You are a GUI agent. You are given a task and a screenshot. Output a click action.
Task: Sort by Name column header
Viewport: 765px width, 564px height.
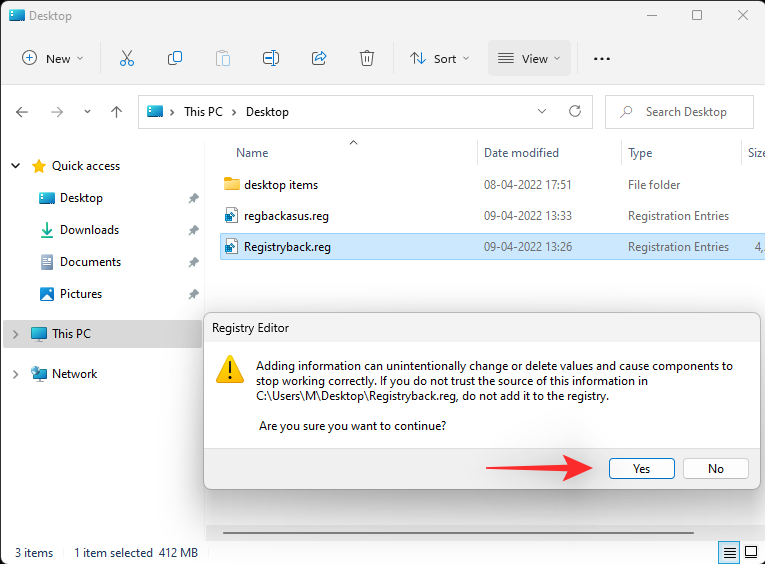pyautogui.click(x=252, y=153)
